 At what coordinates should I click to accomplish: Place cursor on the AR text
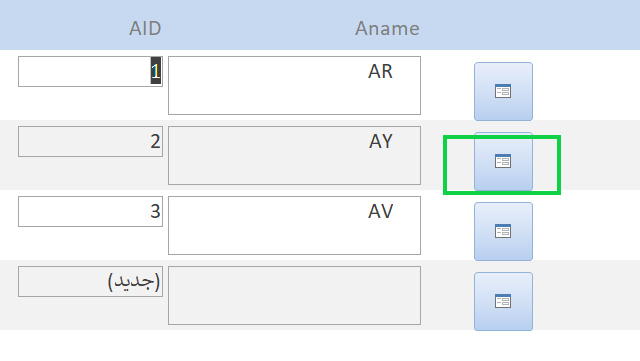pos(380,71)
